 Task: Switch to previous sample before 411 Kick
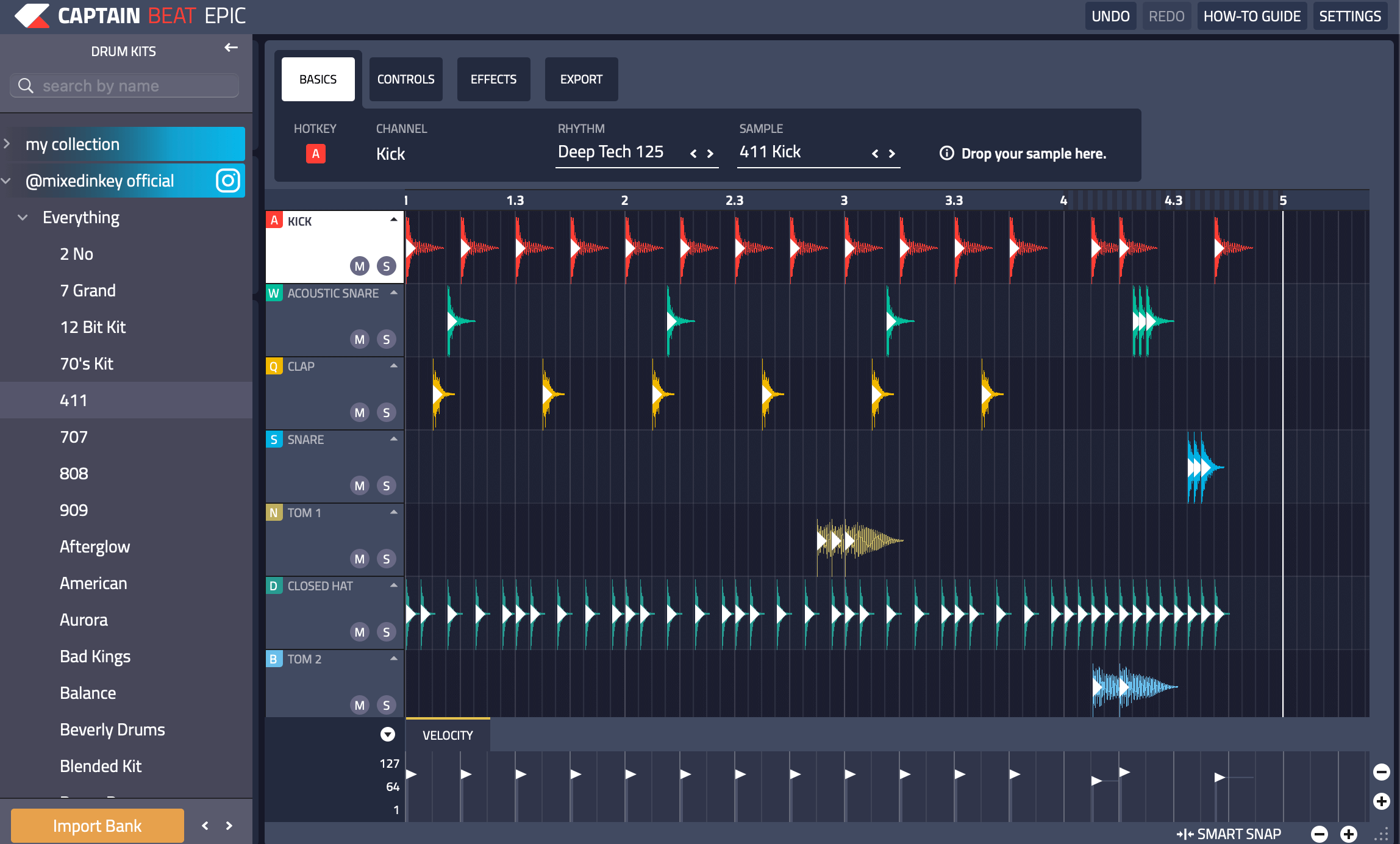pyautogui.click(x=875, y=154)
